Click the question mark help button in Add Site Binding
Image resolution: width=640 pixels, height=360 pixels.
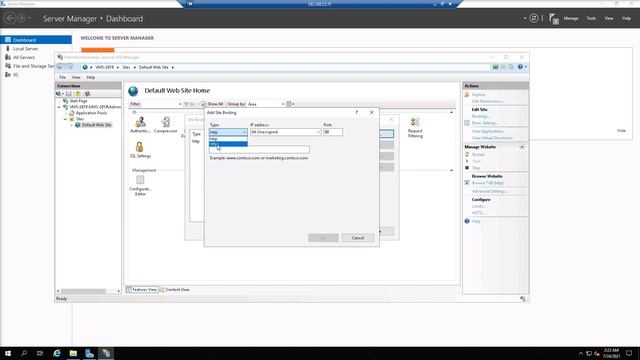pos(357,113)
